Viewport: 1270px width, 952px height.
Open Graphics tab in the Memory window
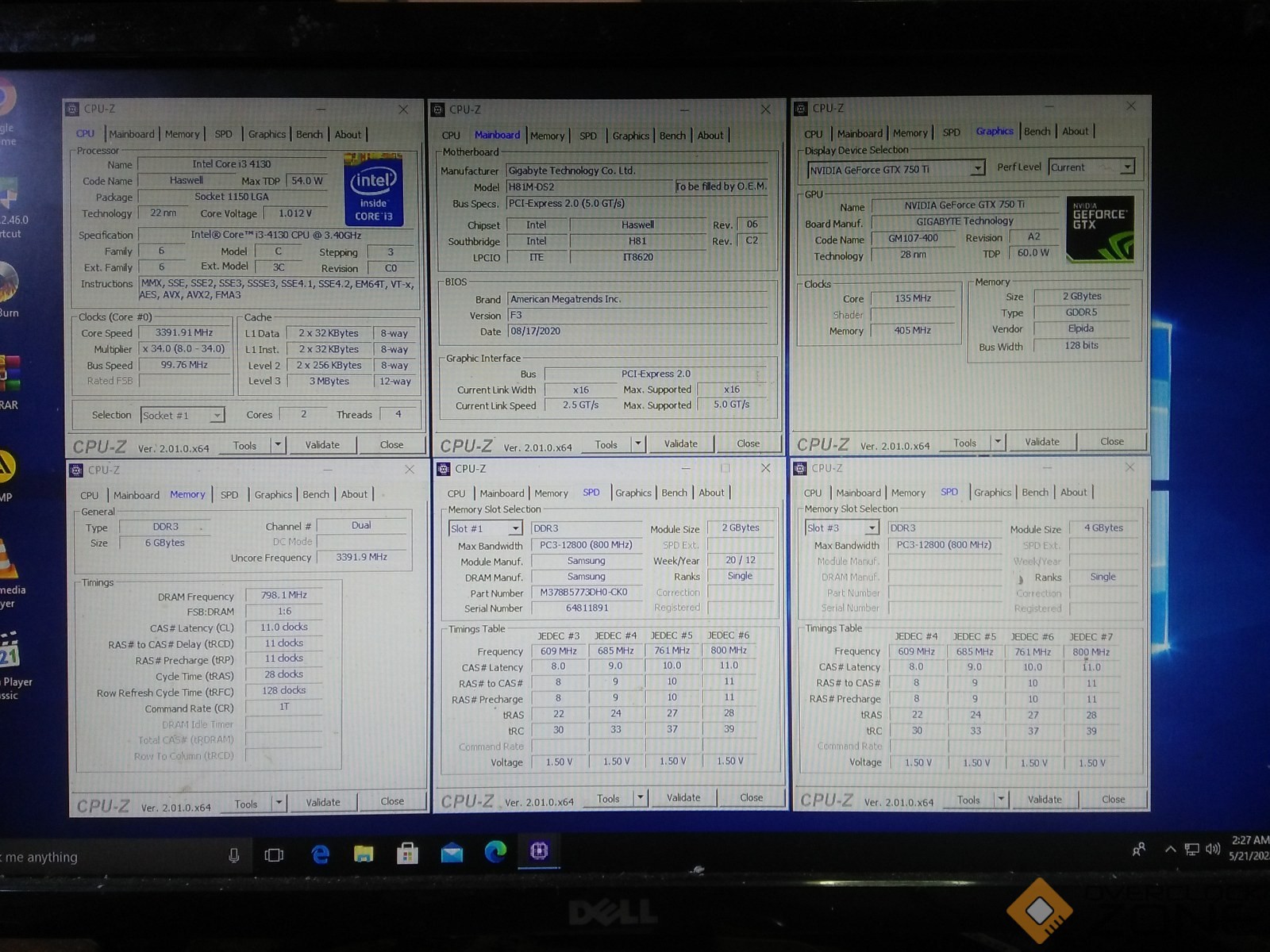pyautogui.click(x=273, y=494)
